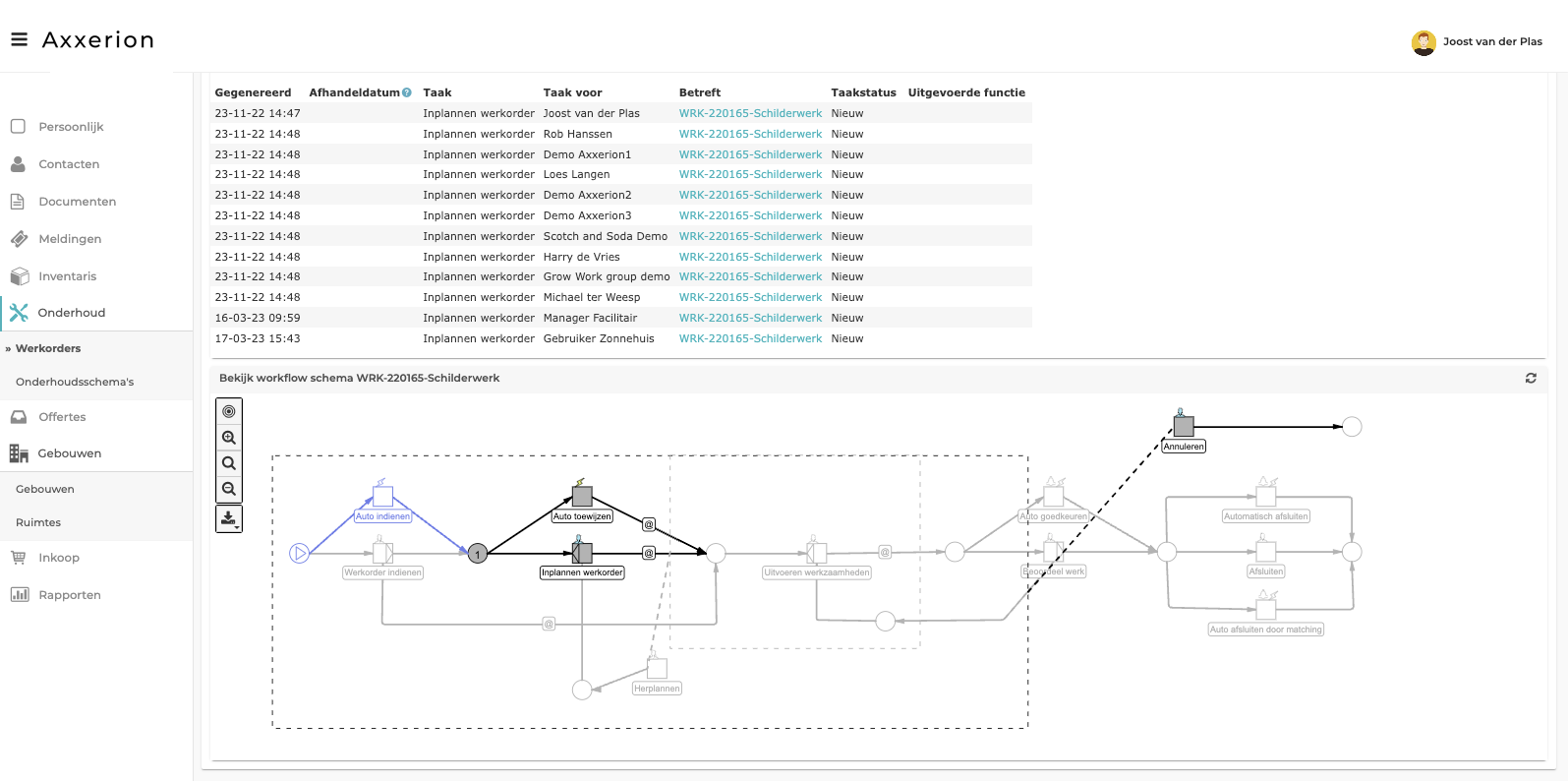
Task: Reset workflow zoom with magnifier icon
Action: pyautogui.click(x=229, y=463)
